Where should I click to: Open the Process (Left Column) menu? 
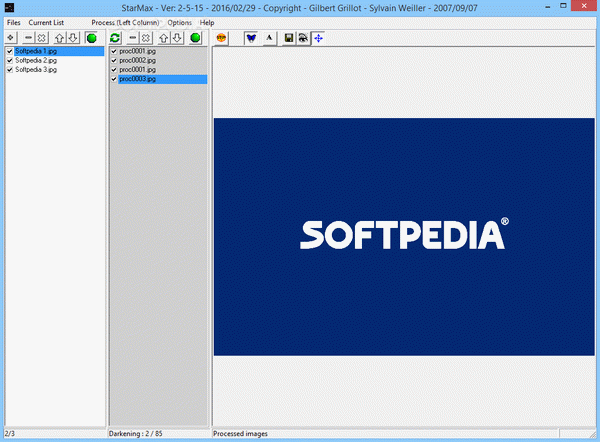tap(125, 23)
